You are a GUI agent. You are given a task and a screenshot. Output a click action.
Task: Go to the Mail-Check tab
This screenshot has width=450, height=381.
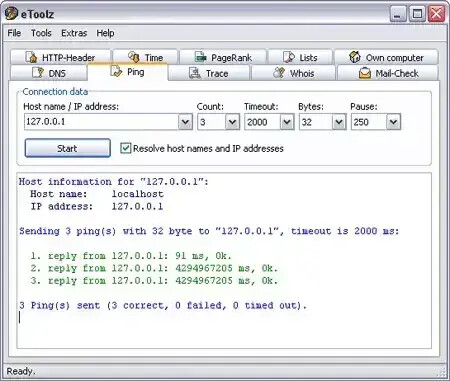click(388, 73)
